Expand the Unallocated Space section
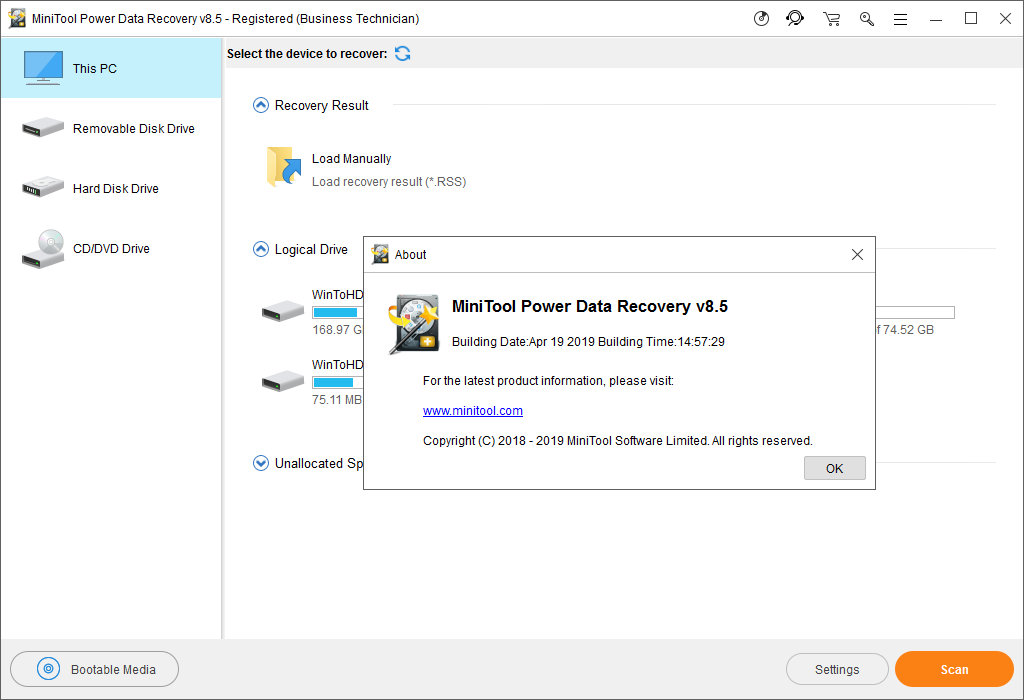Screen dimensions: 1024x700 click(x=261, y=463)
